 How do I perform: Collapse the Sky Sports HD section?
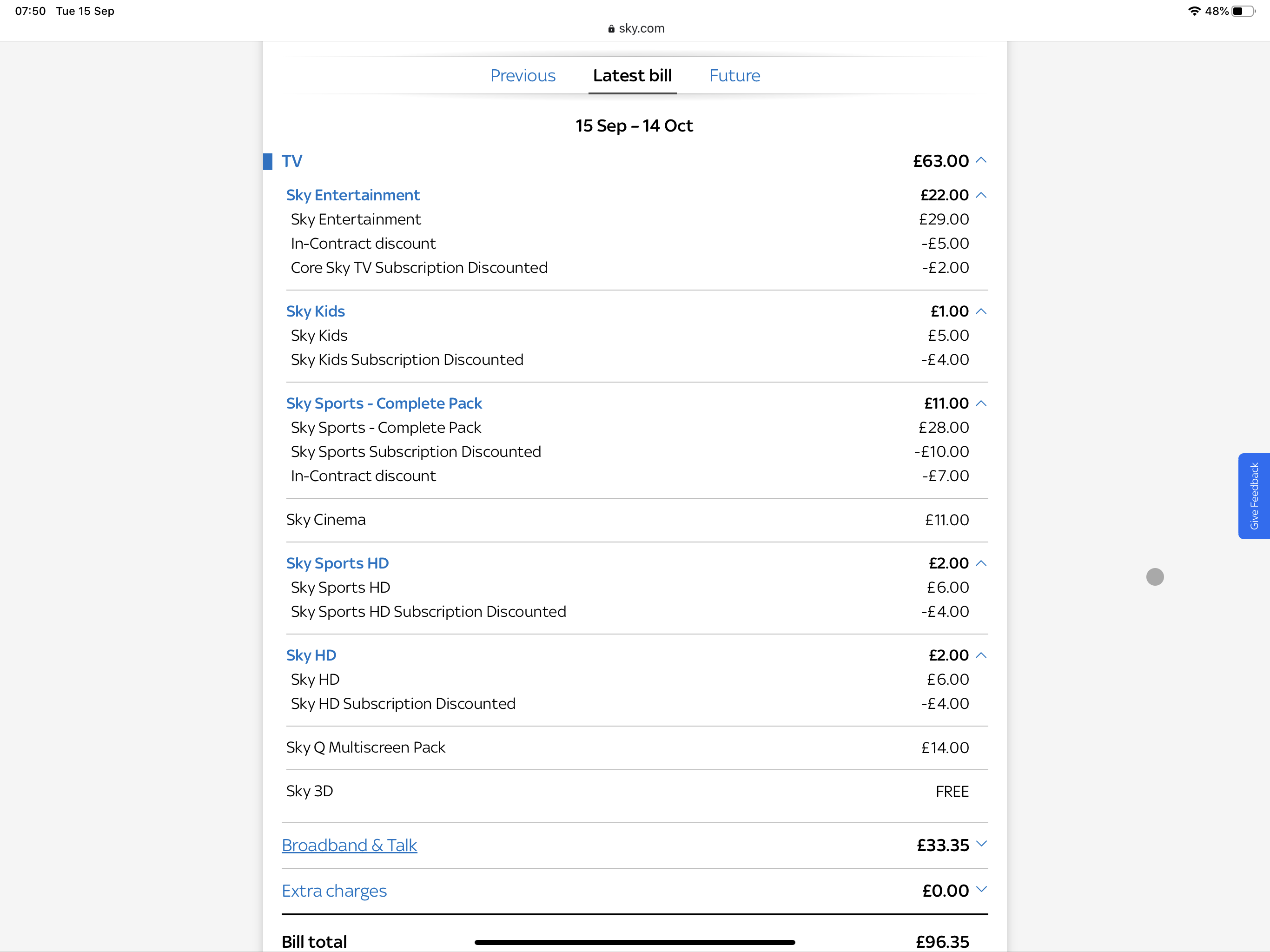click(x=982, y=563)
